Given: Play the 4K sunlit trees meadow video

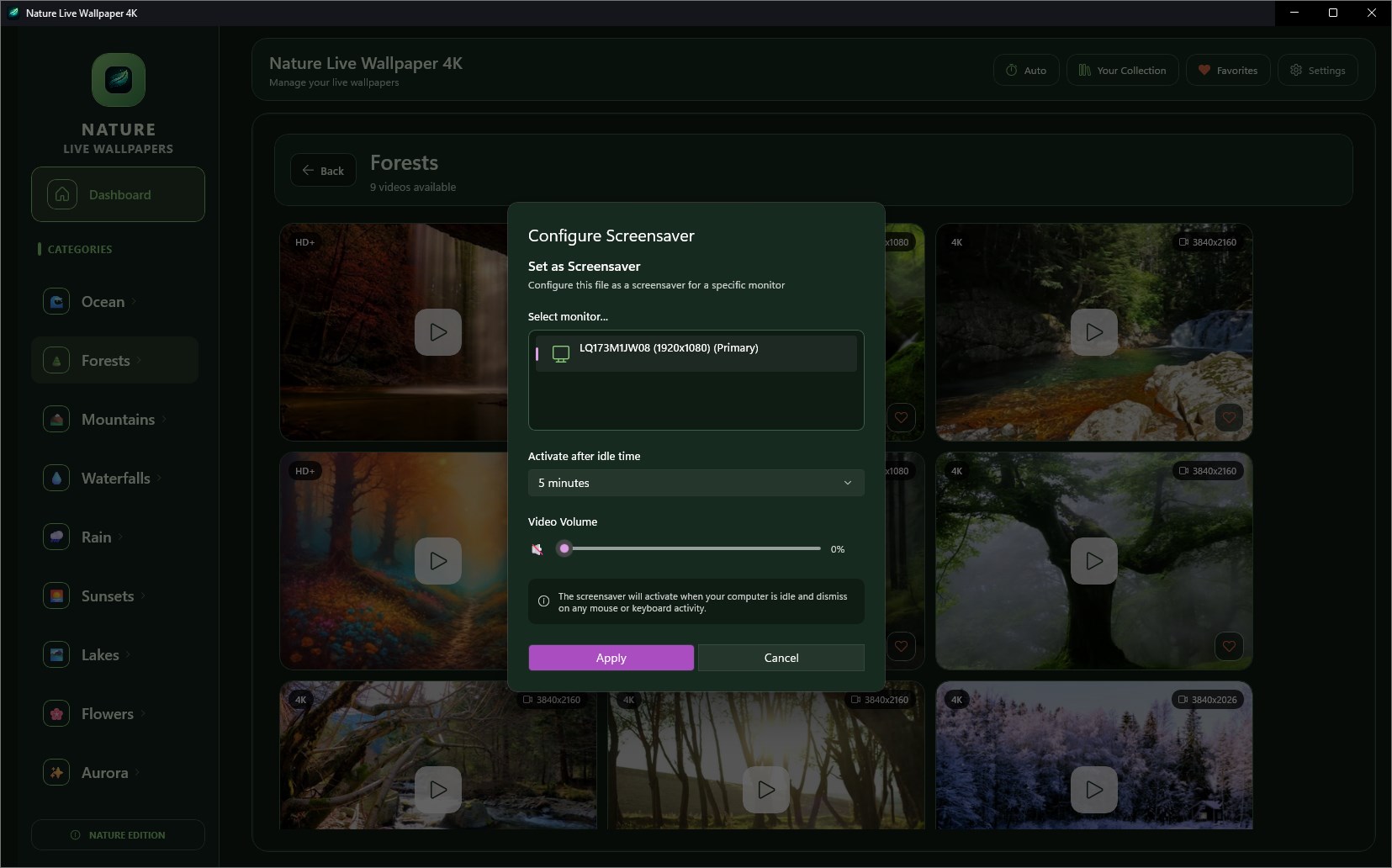Looking at the screenshot, I should click(x=766, y=790).
